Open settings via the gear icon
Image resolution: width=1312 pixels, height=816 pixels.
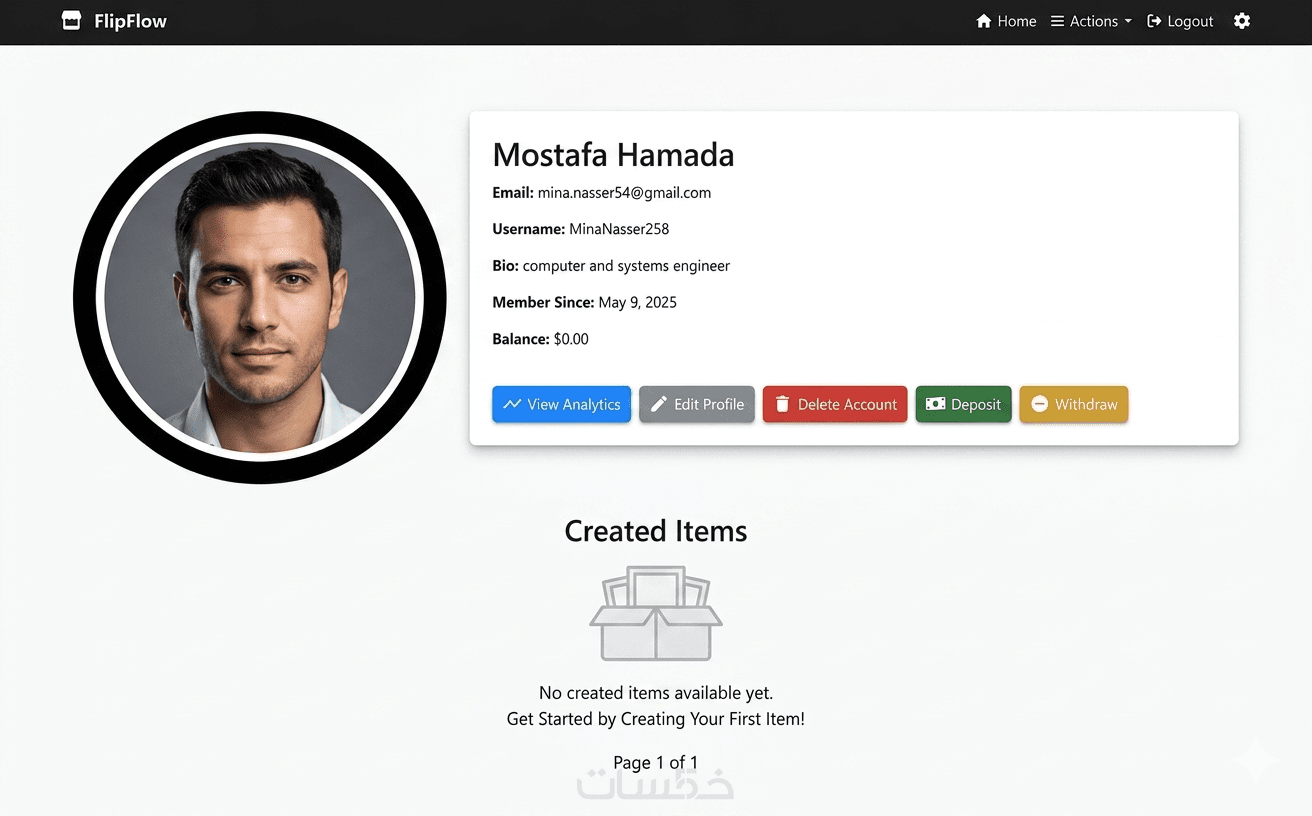click(1242, 21)
